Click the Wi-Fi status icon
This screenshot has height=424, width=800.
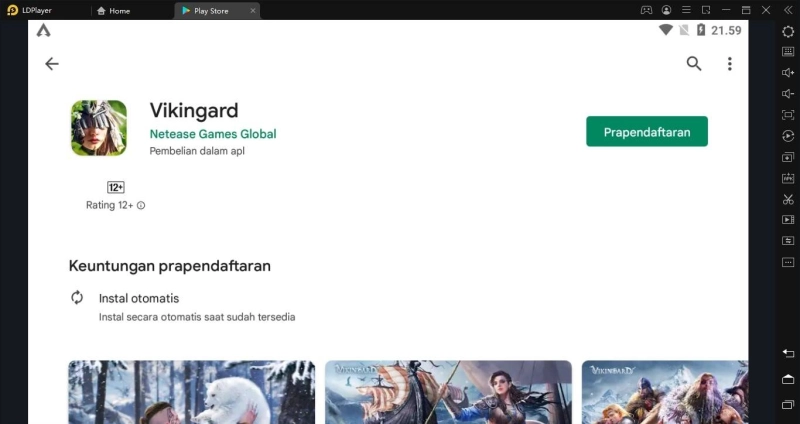click(665, 30)
